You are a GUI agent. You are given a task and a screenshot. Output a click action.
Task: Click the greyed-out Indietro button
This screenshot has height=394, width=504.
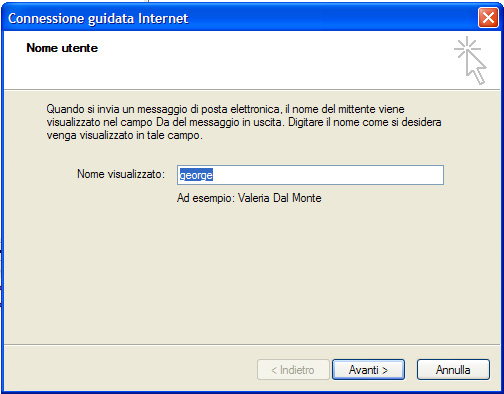pos(293,370)
